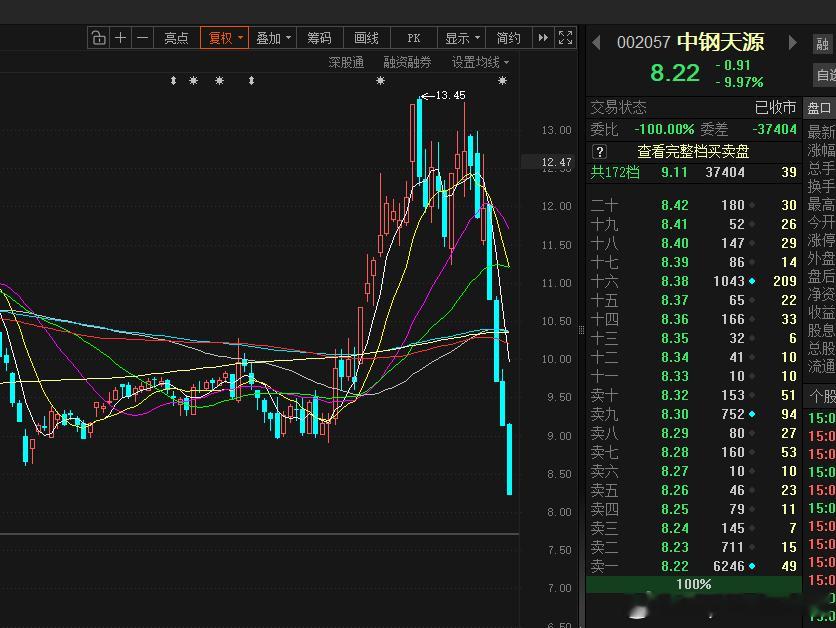Image resolution: width=836 pixels, height=628 pixels.
Task: Select the 卖九 8.30 order row
Action: tap(694, 414)
